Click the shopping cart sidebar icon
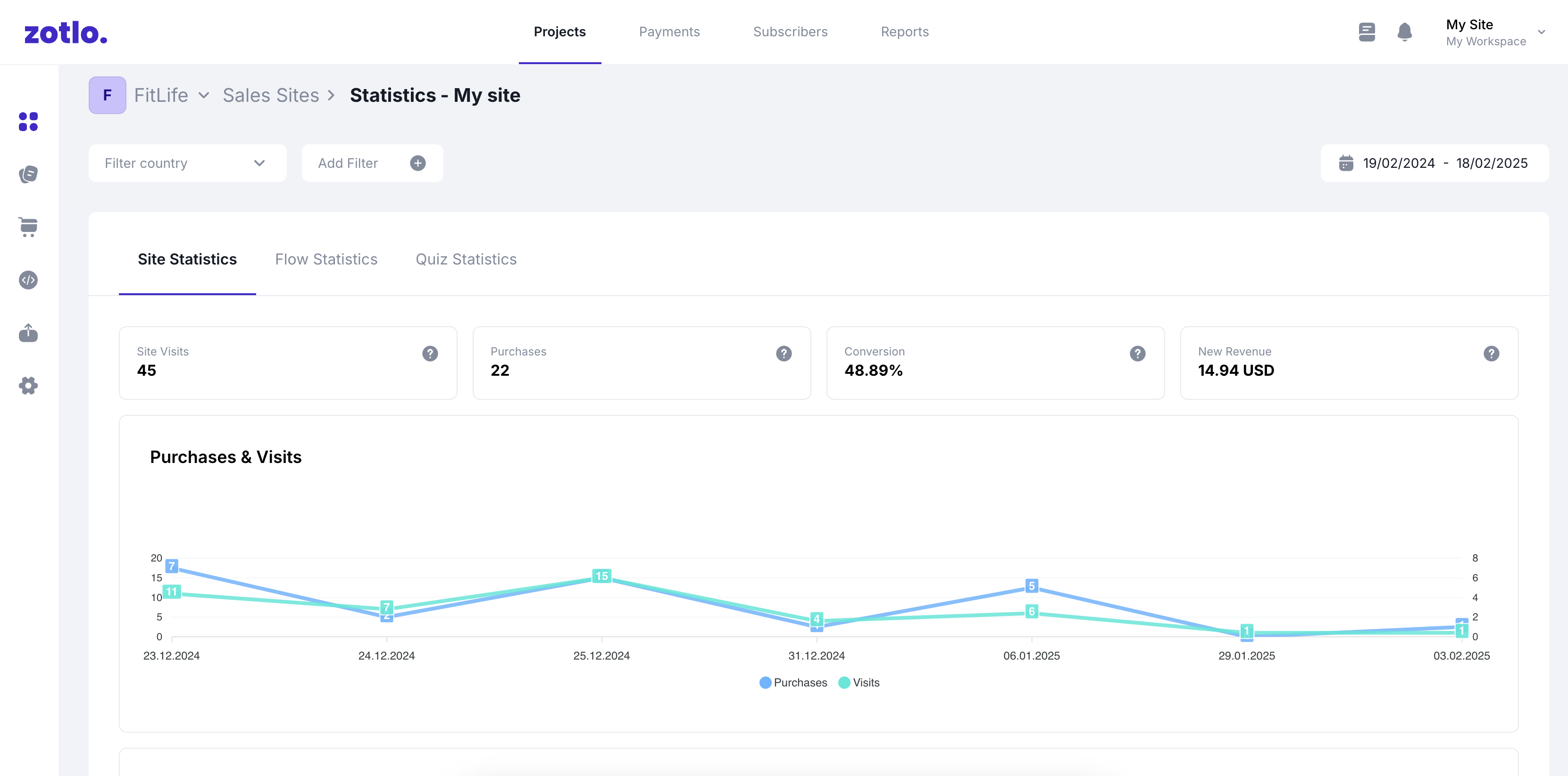1568x776 pixels. coord(28,227)
